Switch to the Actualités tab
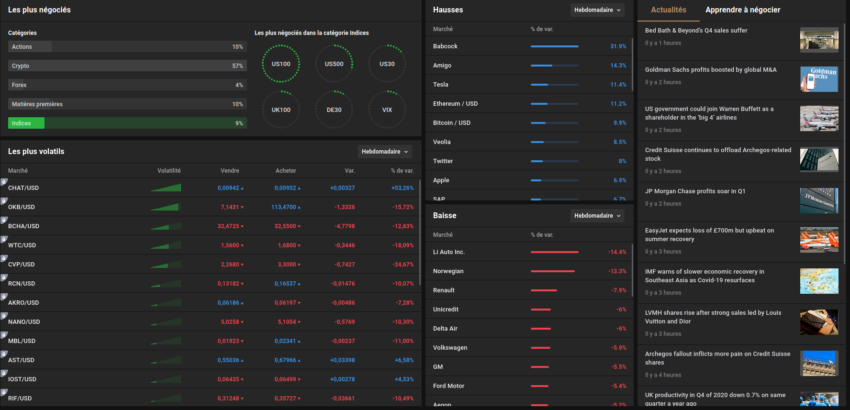Image resolution: width=850 pixels, height=410 pixels. pyautogui.click(x=668, y=10)
